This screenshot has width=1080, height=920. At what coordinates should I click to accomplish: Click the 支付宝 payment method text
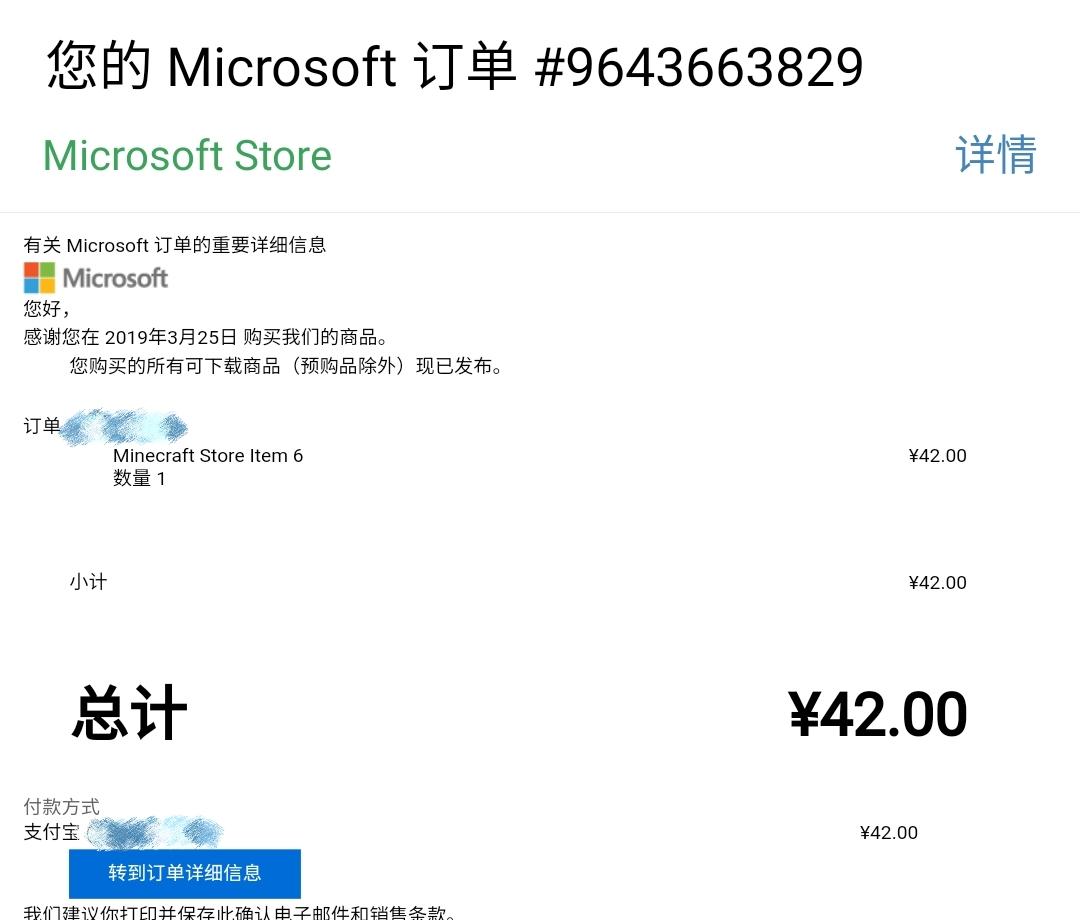pyautogui.click(x=52, y=832)
